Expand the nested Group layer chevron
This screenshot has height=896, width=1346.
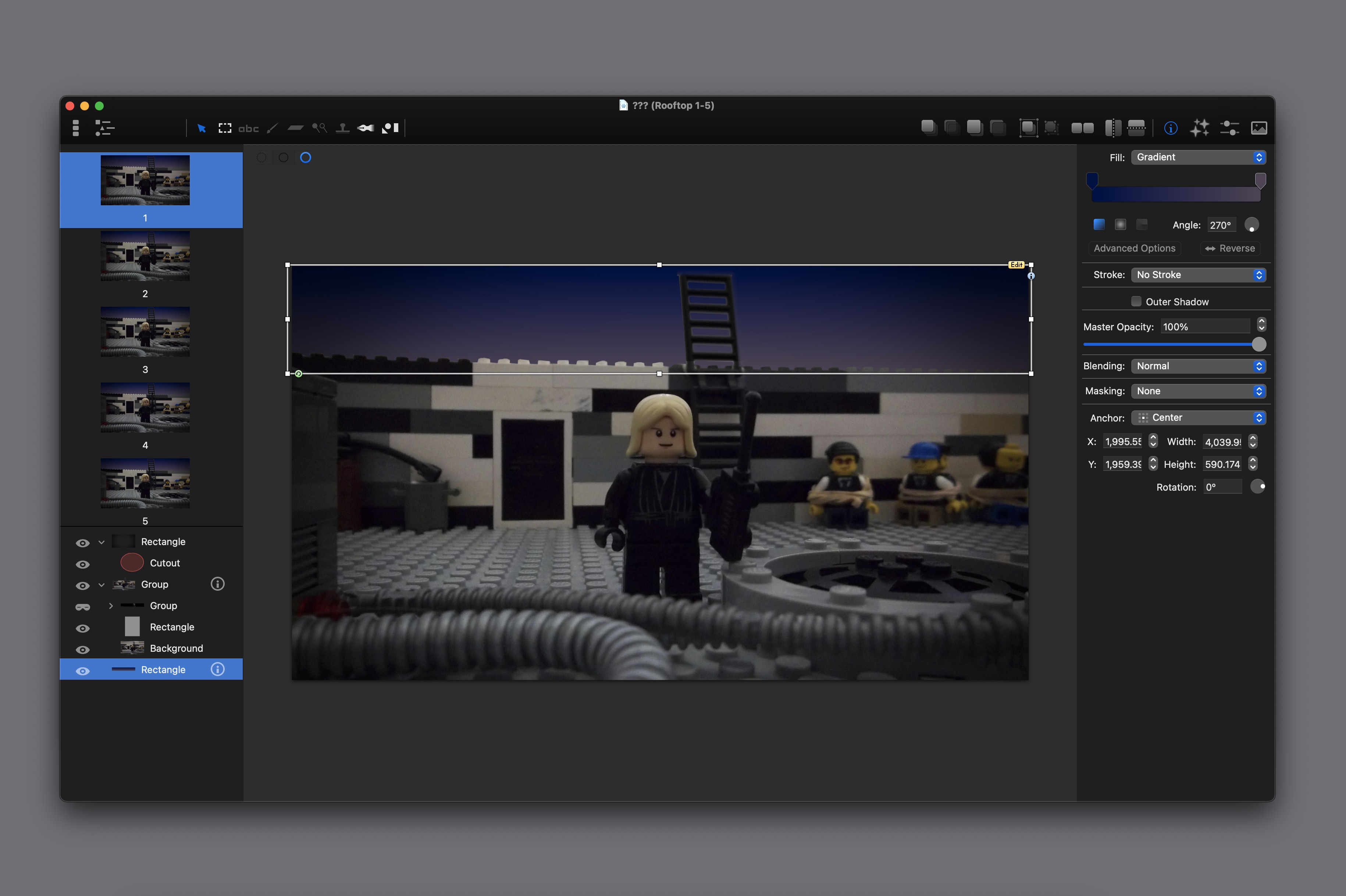coord(111,606)
